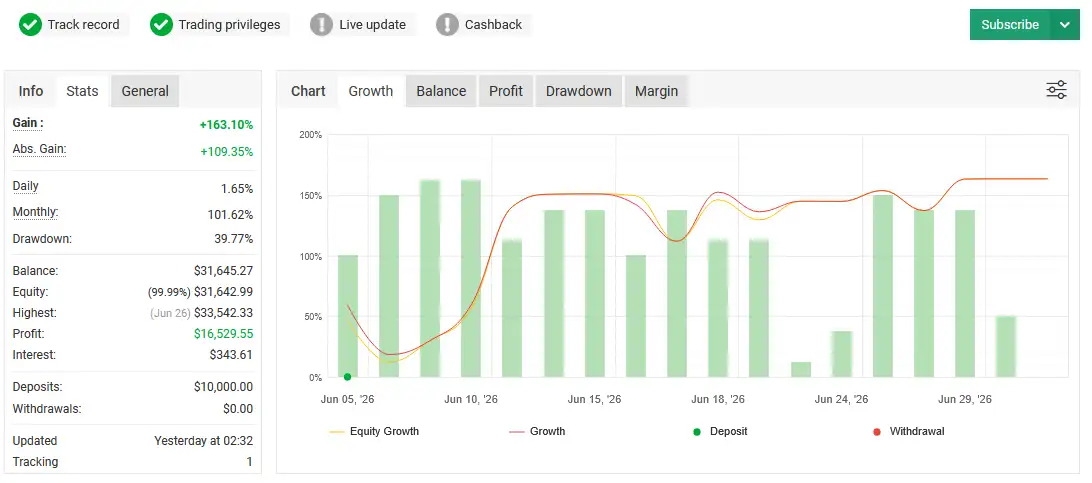1092x483 pixels.
Task: Click the Track record green checkmark icon
Action: [x=30, y=25]
